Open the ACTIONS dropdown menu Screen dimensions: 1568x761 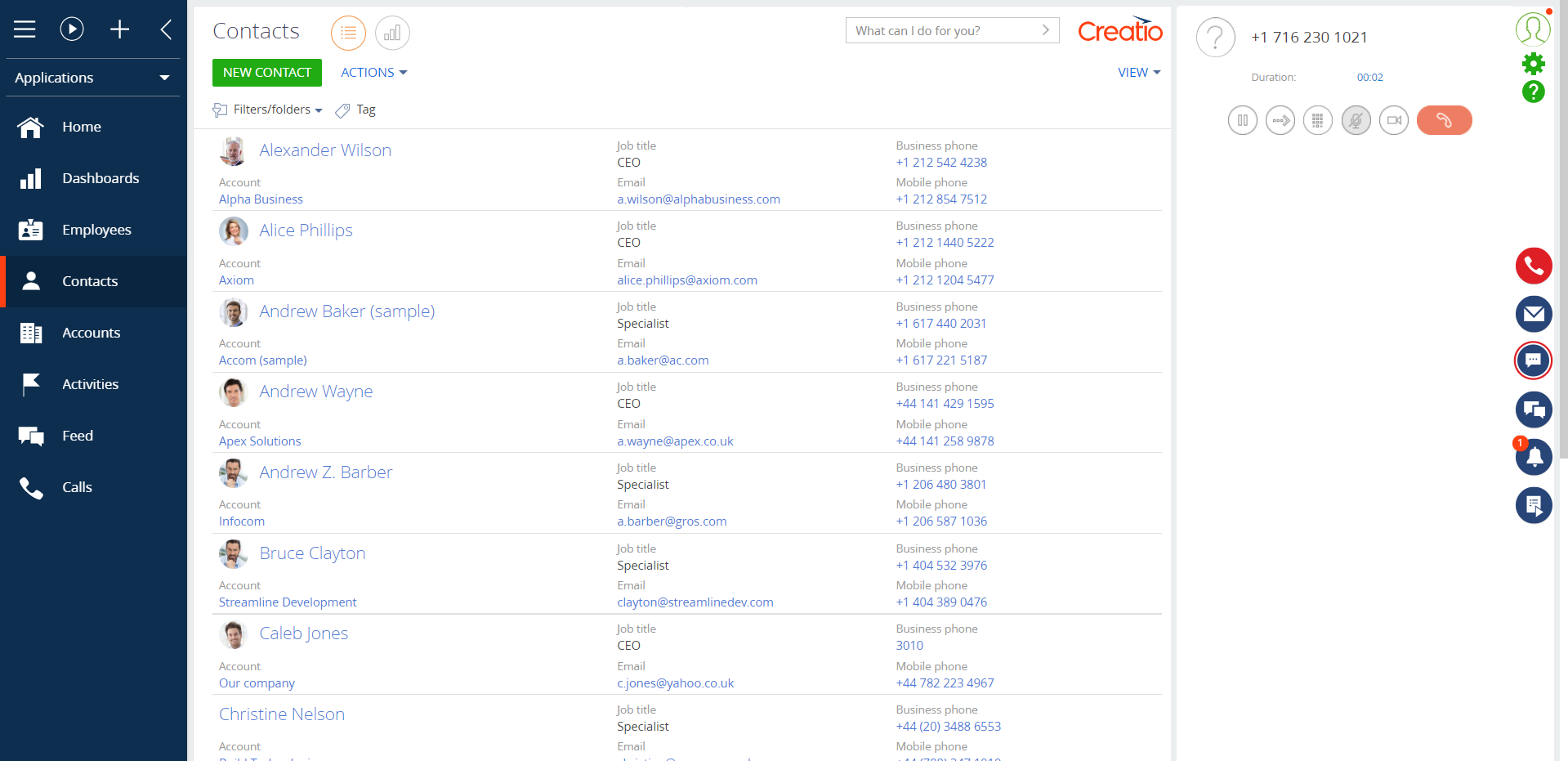click(x=373, y=73)
